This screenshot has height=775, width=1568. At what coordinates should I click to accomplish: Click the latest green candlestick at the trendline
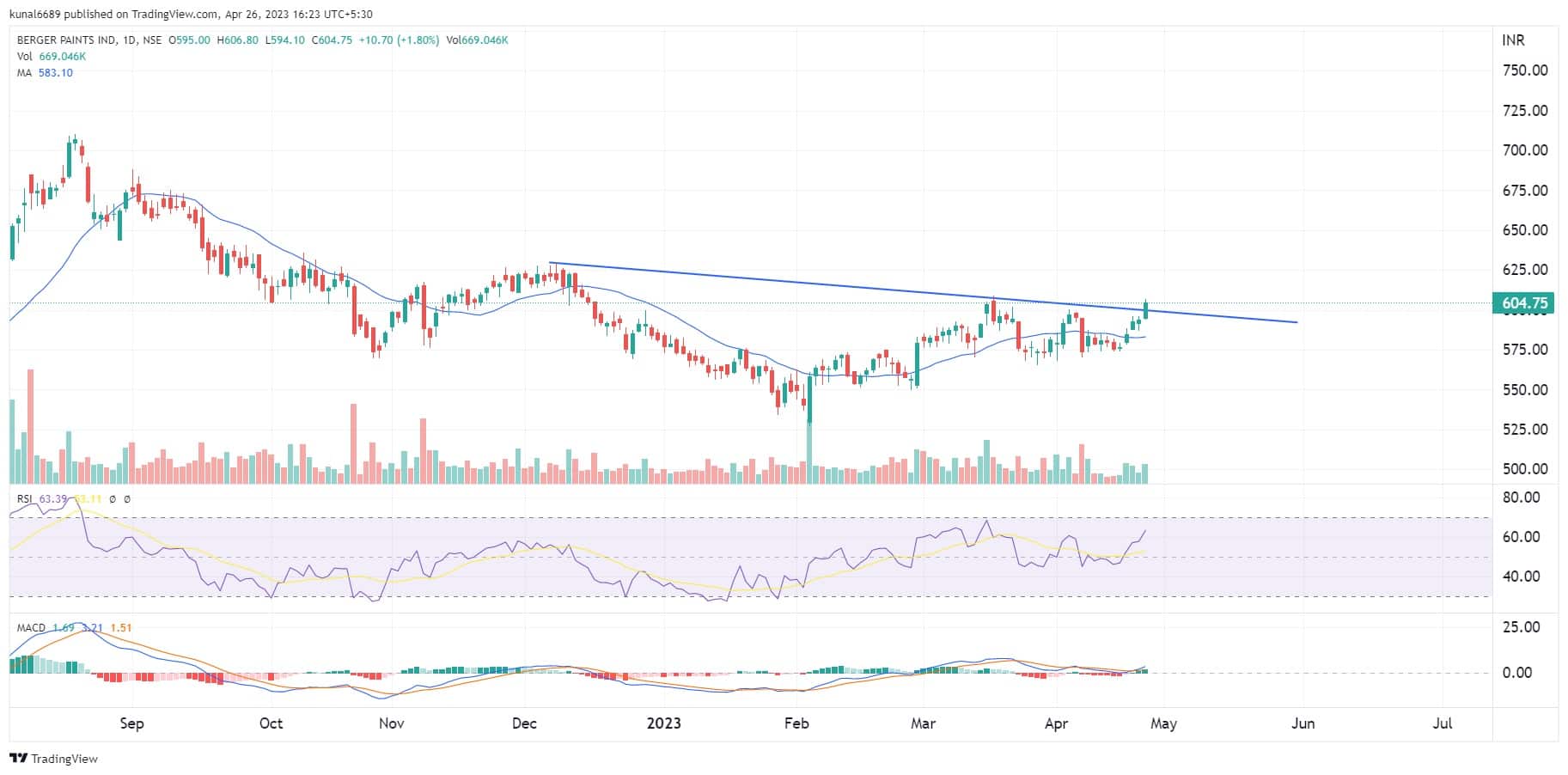coord(1145,311)
